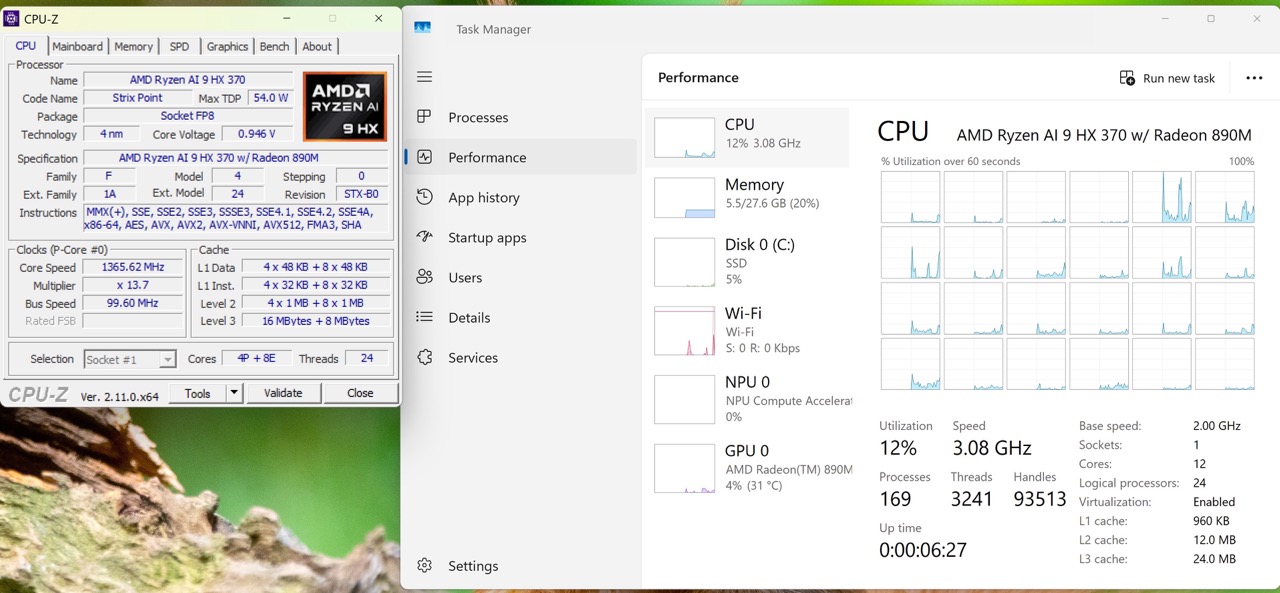This screenshot has height=593, width=1280.
Task: Click the Details label in sidebar
Action: tap(469, 317)
